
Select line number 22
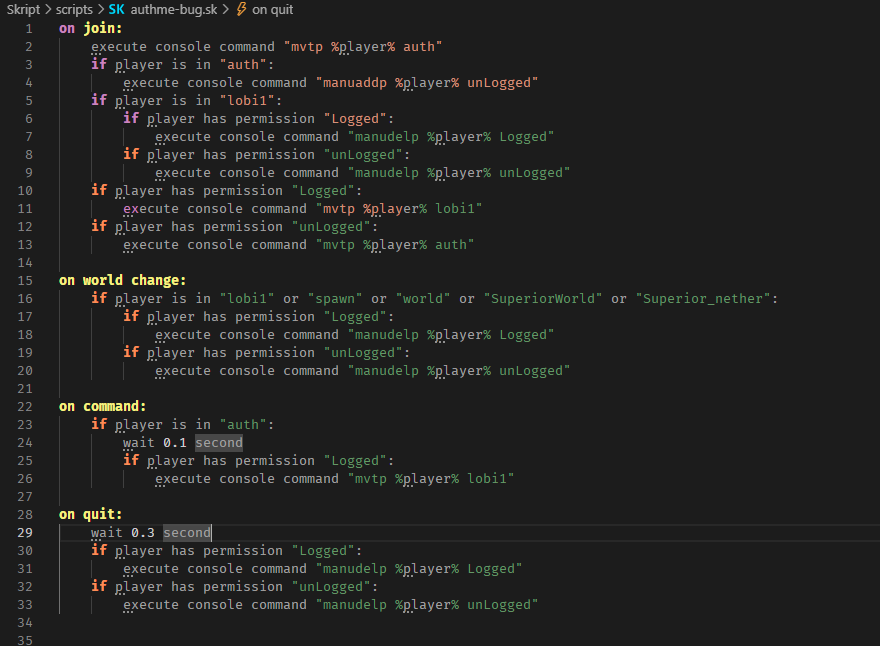pyautogui.click(x=25, y=407)
